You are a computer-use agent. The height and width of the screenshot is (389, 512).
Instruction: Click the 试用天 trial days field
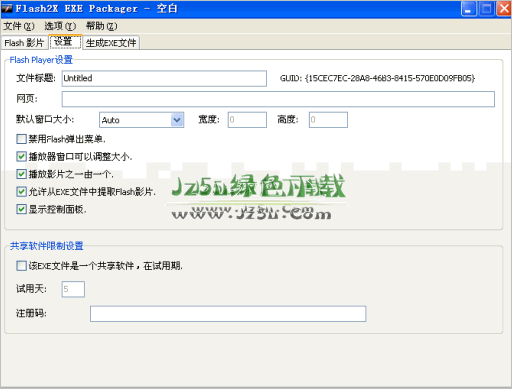73,289
